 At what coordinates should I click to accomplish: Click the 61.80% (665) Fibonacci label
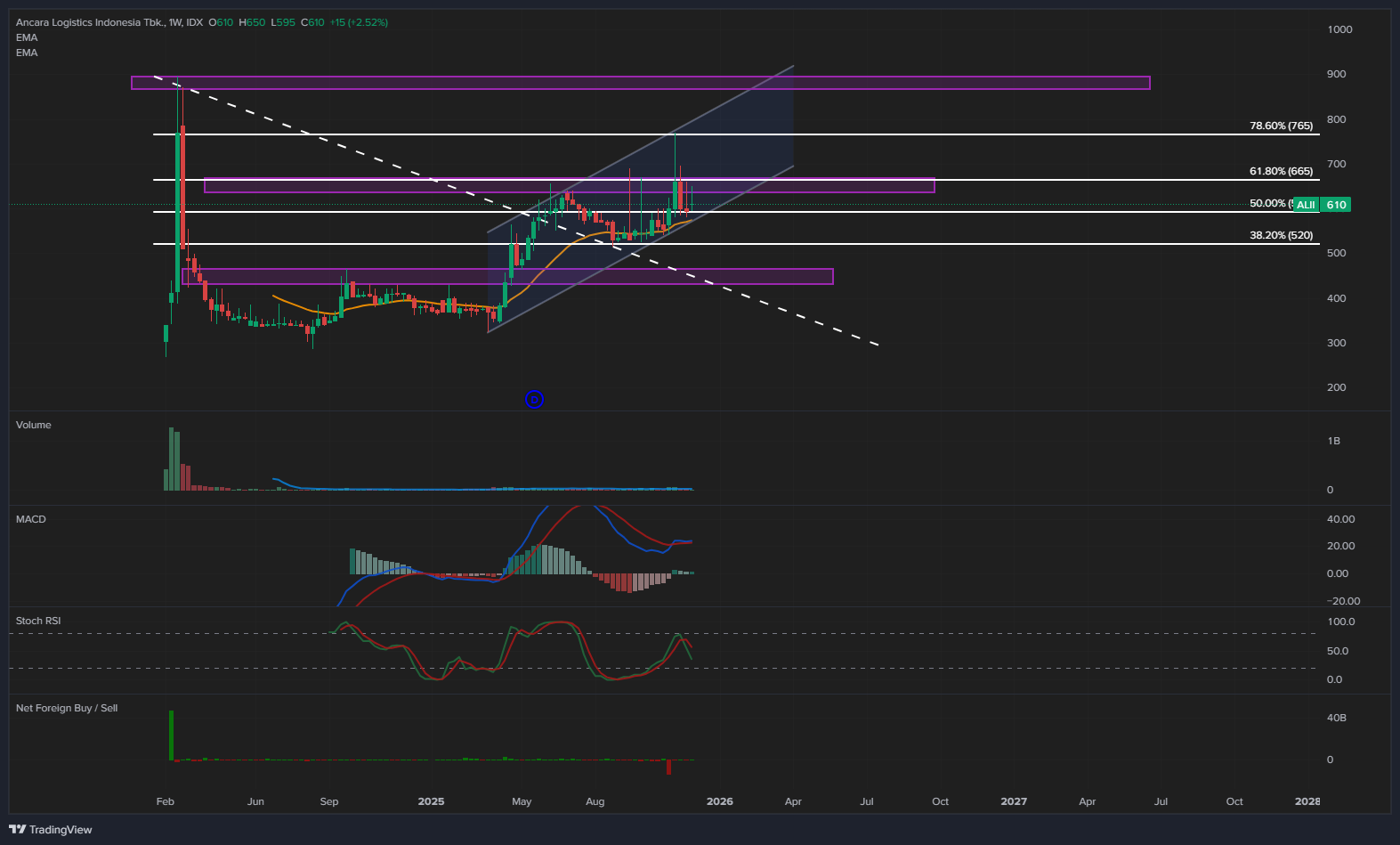coord(1281,171)
